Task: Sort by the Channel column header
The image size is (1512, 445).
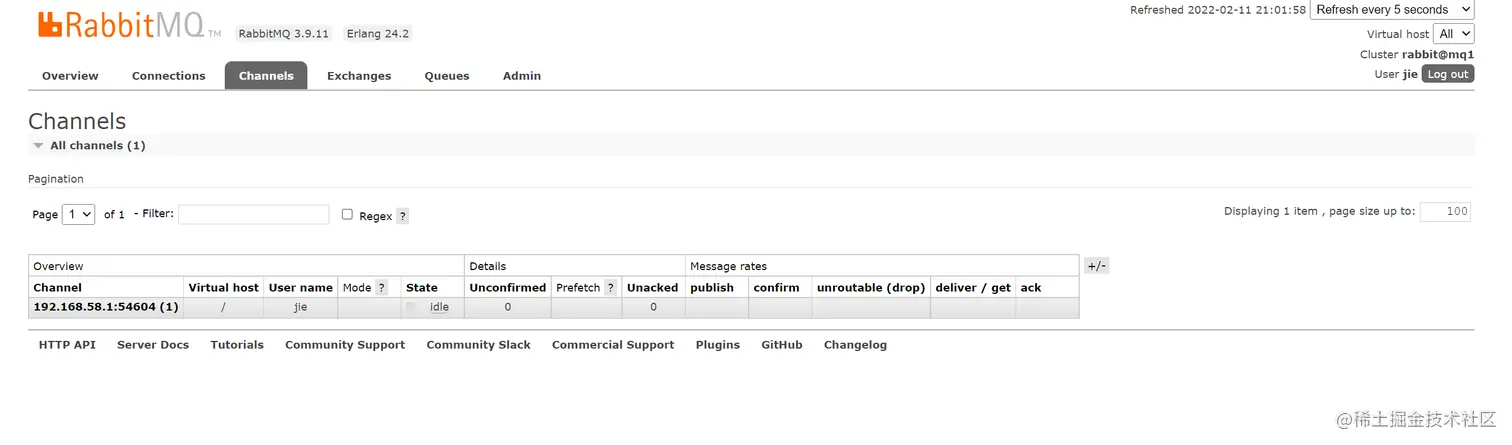Action: tap(58, 288)
